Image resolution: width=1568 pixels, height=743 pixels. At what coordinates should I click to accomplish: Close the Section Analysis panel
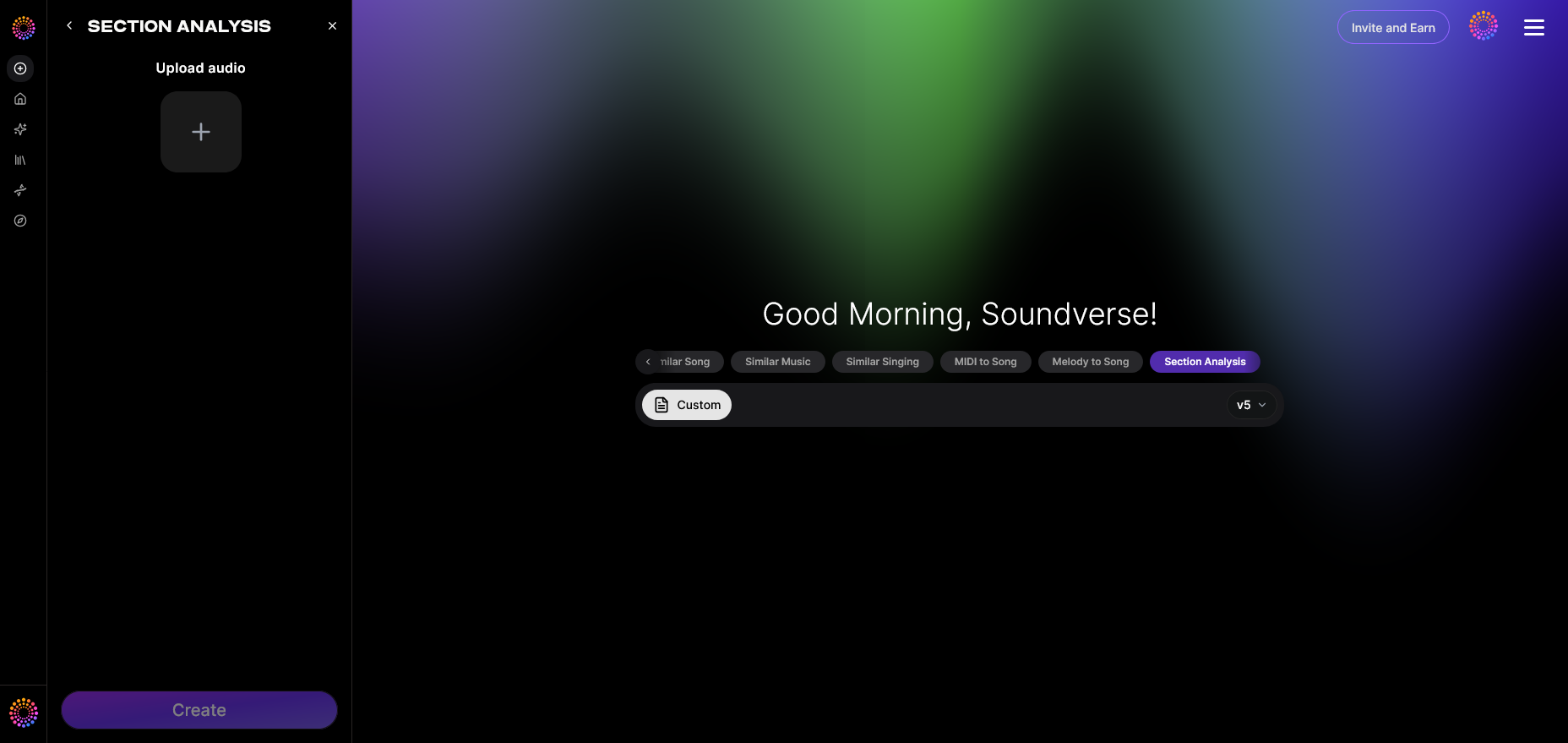332,26
